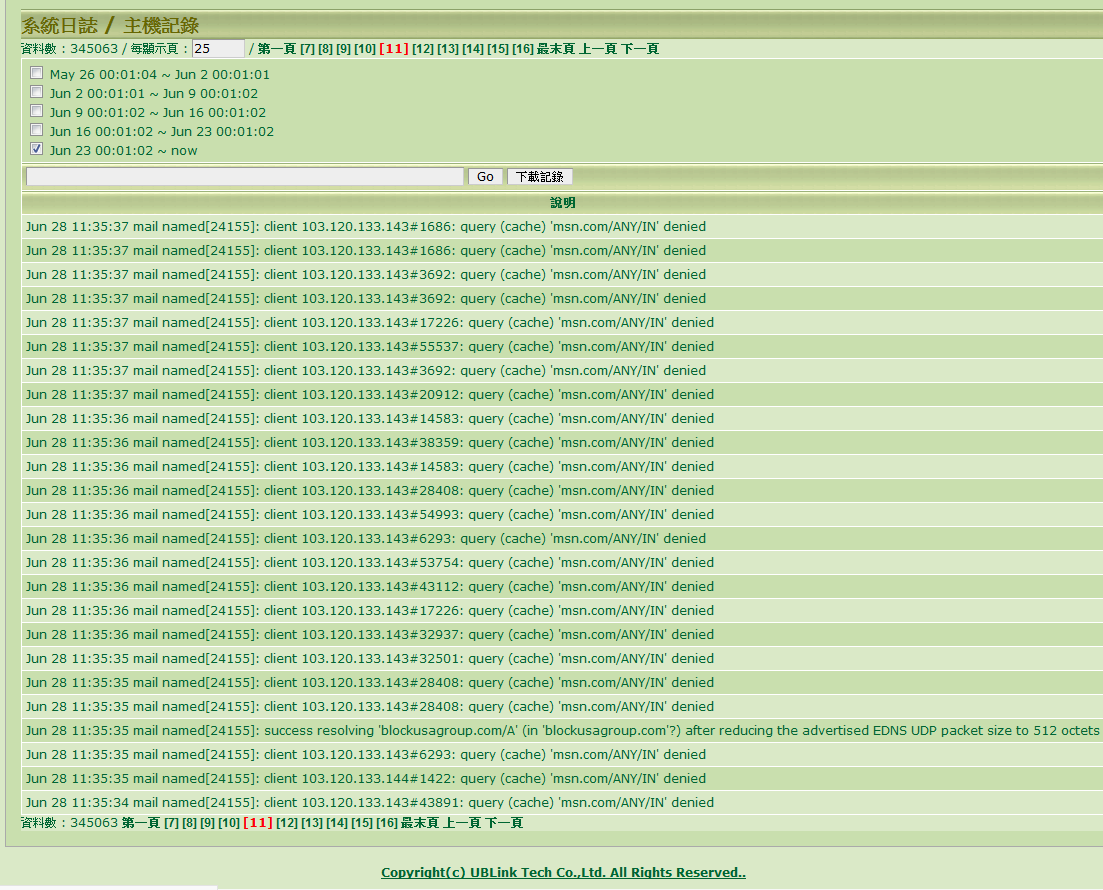The width and height of the screenshot is (1103, 890).
Task: Click the 下載記錄 download button
Action: (539, 176)
